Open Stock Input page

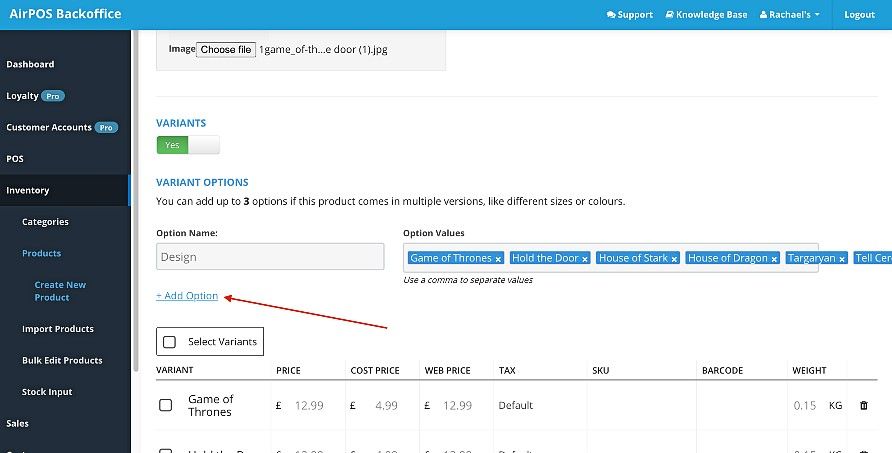47,392
